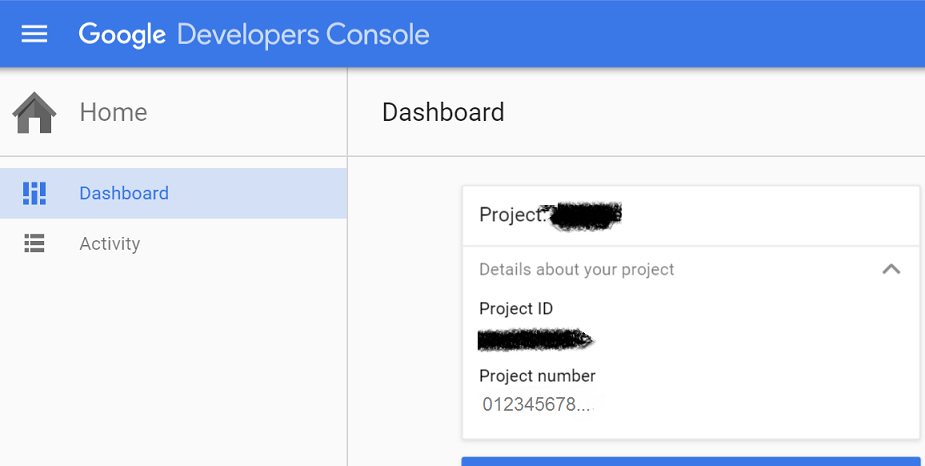The width and height of the screenshot is (925, 466).
Task: Select the redacted Project ID value
Action: tap(535, 341)
